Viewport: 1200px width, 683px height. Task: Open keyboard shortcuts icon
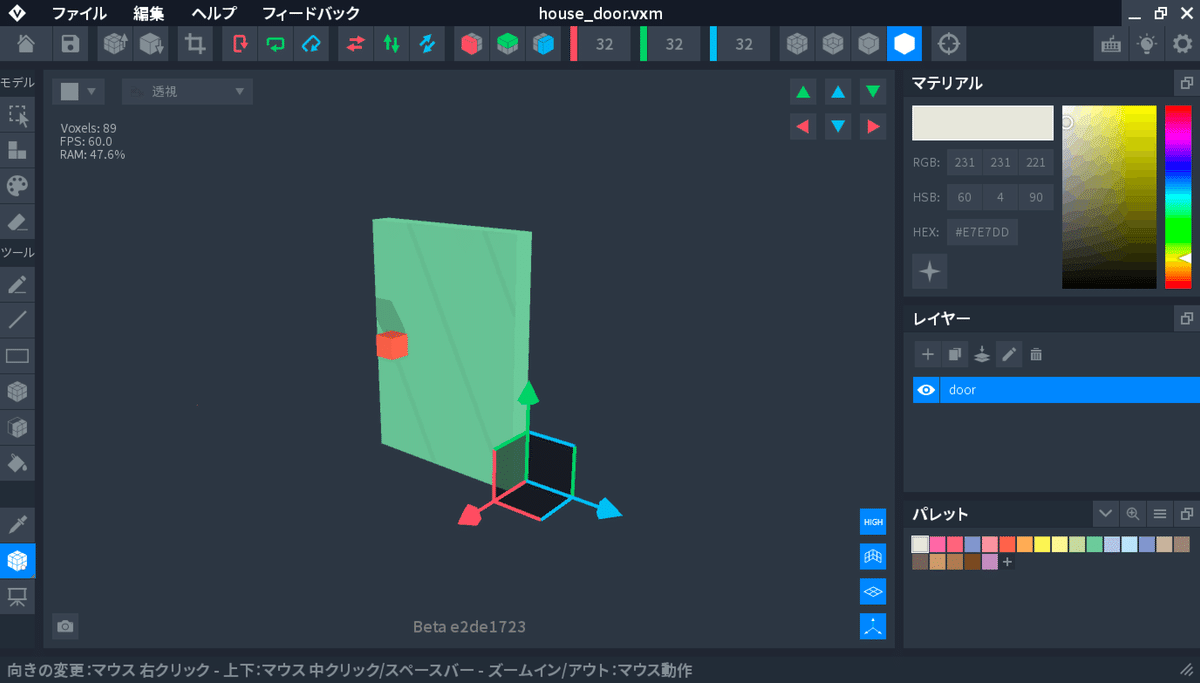[x=1111, y=44]
